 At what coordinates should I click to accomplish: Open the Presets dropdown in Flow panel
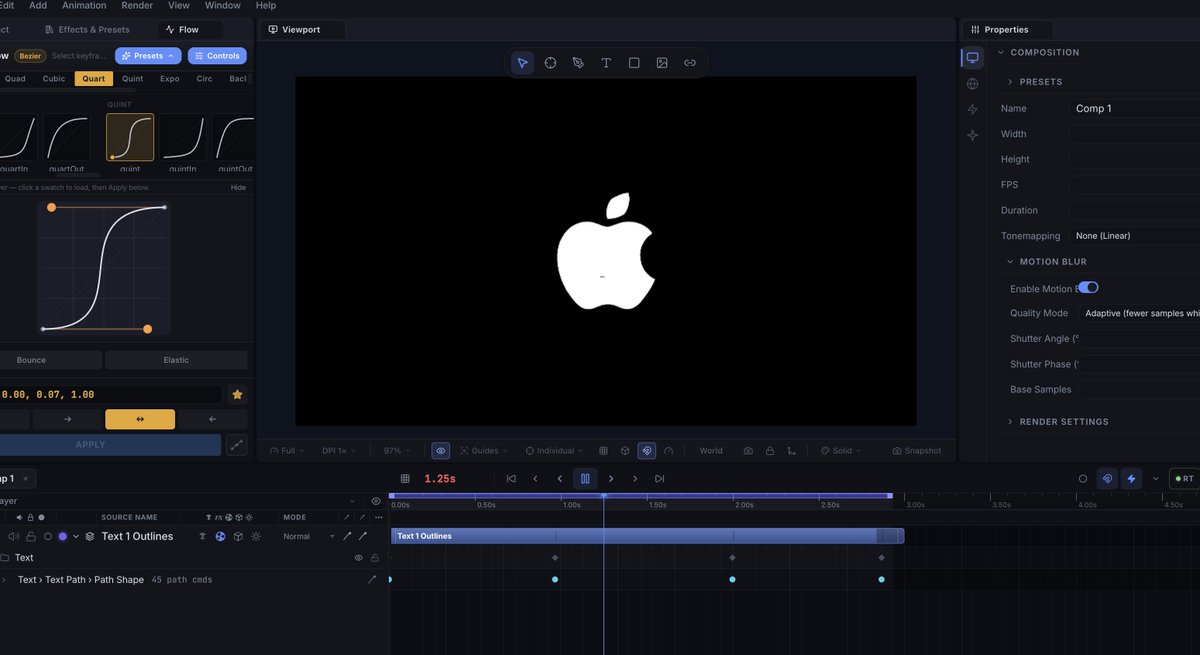[148, 56]
